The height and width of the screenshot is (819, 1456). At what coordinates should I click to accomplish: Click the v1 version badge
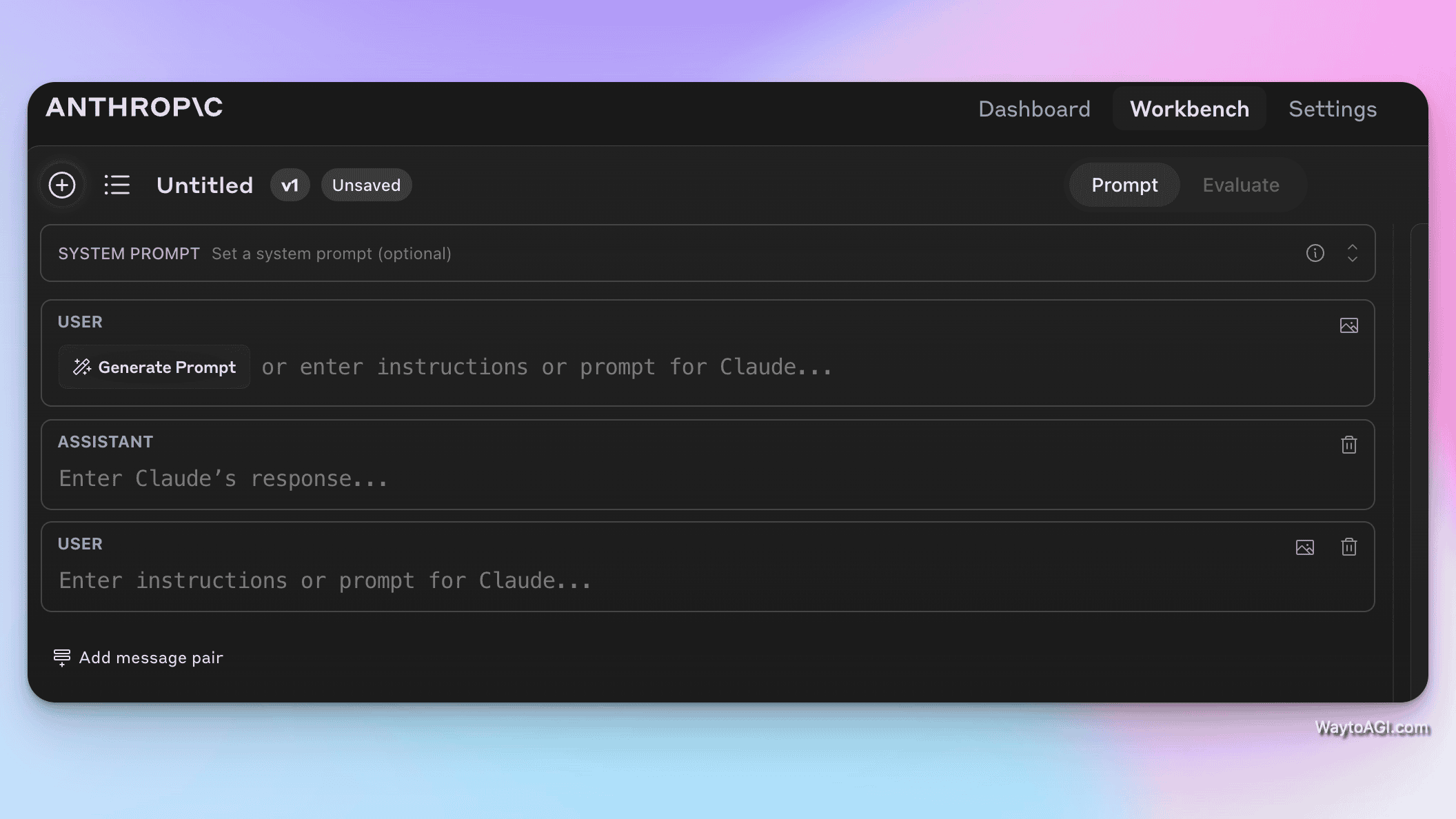[x=290, y=185]
